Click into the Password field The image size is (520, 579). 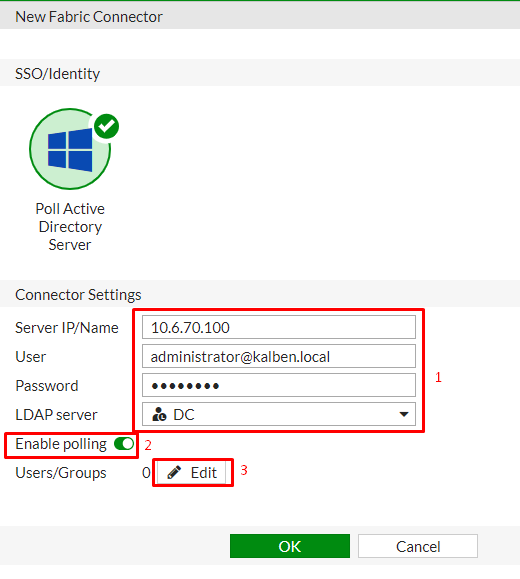click(x=279, y=385)
